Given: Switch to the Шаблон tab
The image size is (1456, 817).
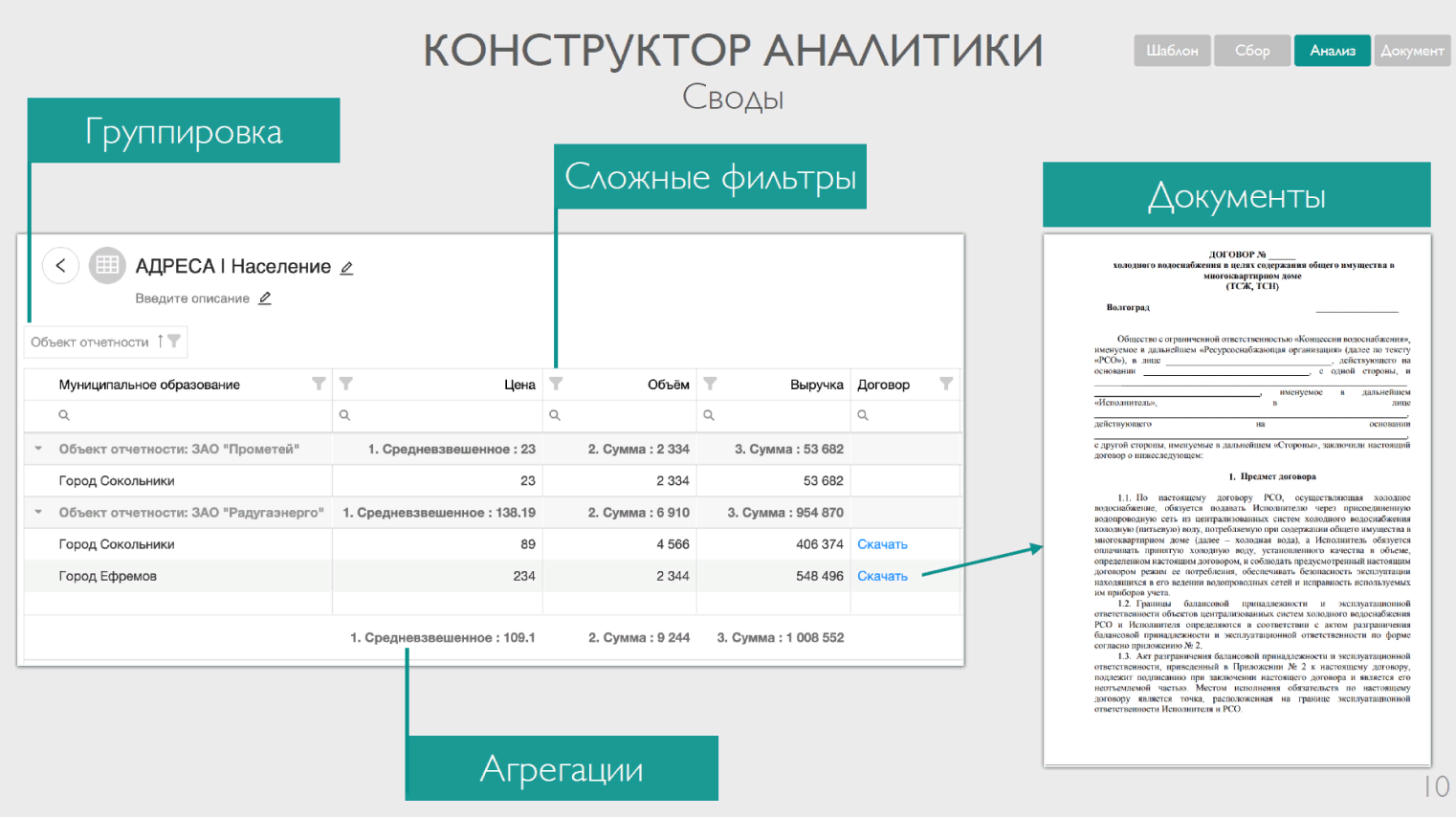Looking at the screenshot, I should coord(1173,51).
